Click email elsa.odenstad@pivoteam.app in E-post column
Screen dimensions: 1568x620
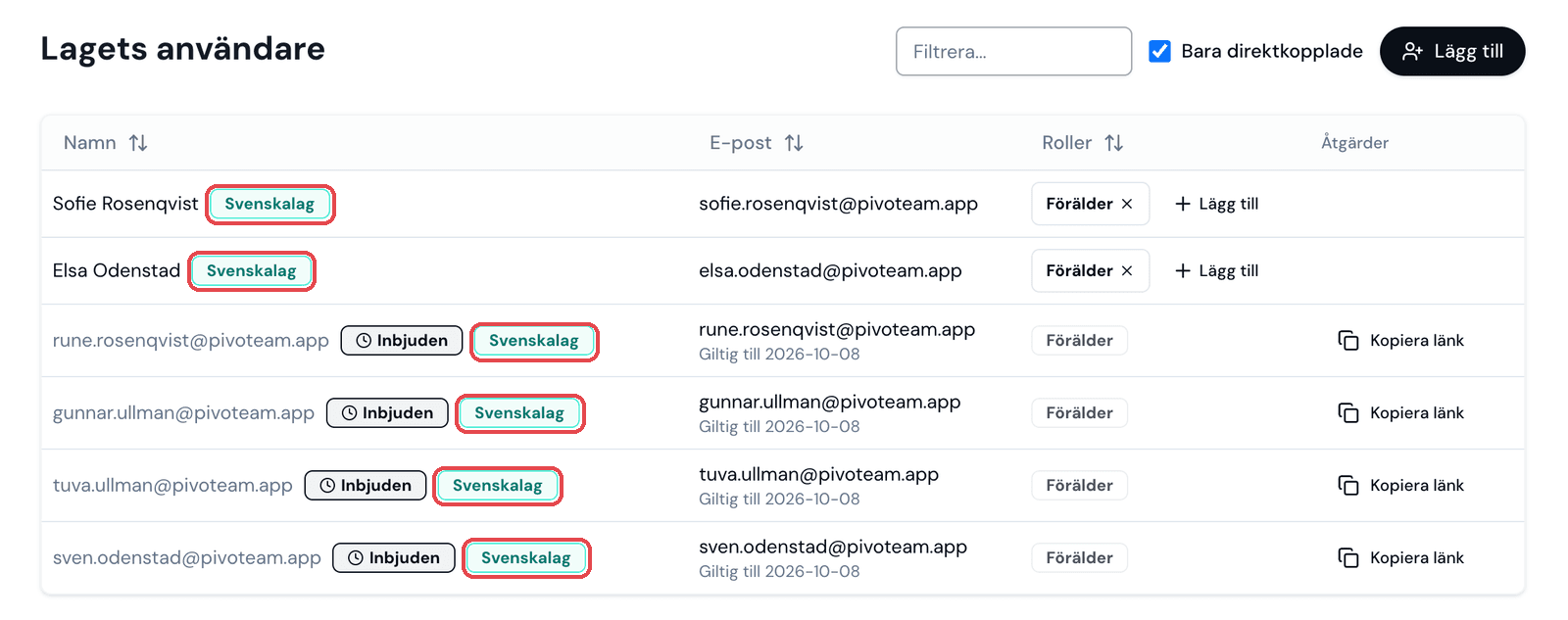coord(830,270)
